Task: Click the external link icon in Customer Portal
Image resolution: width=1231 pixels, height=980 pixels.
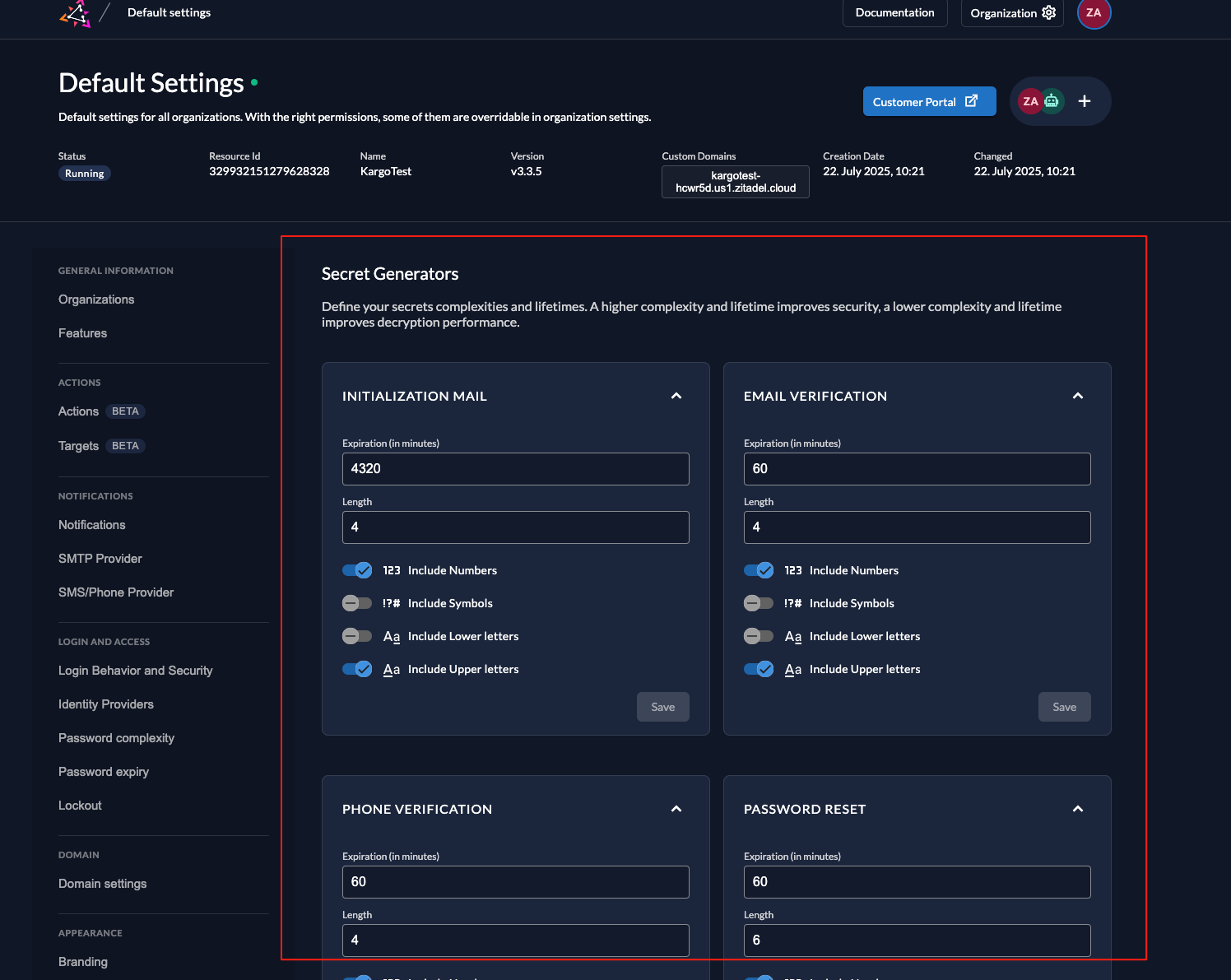Action: (x=971, y=101)
